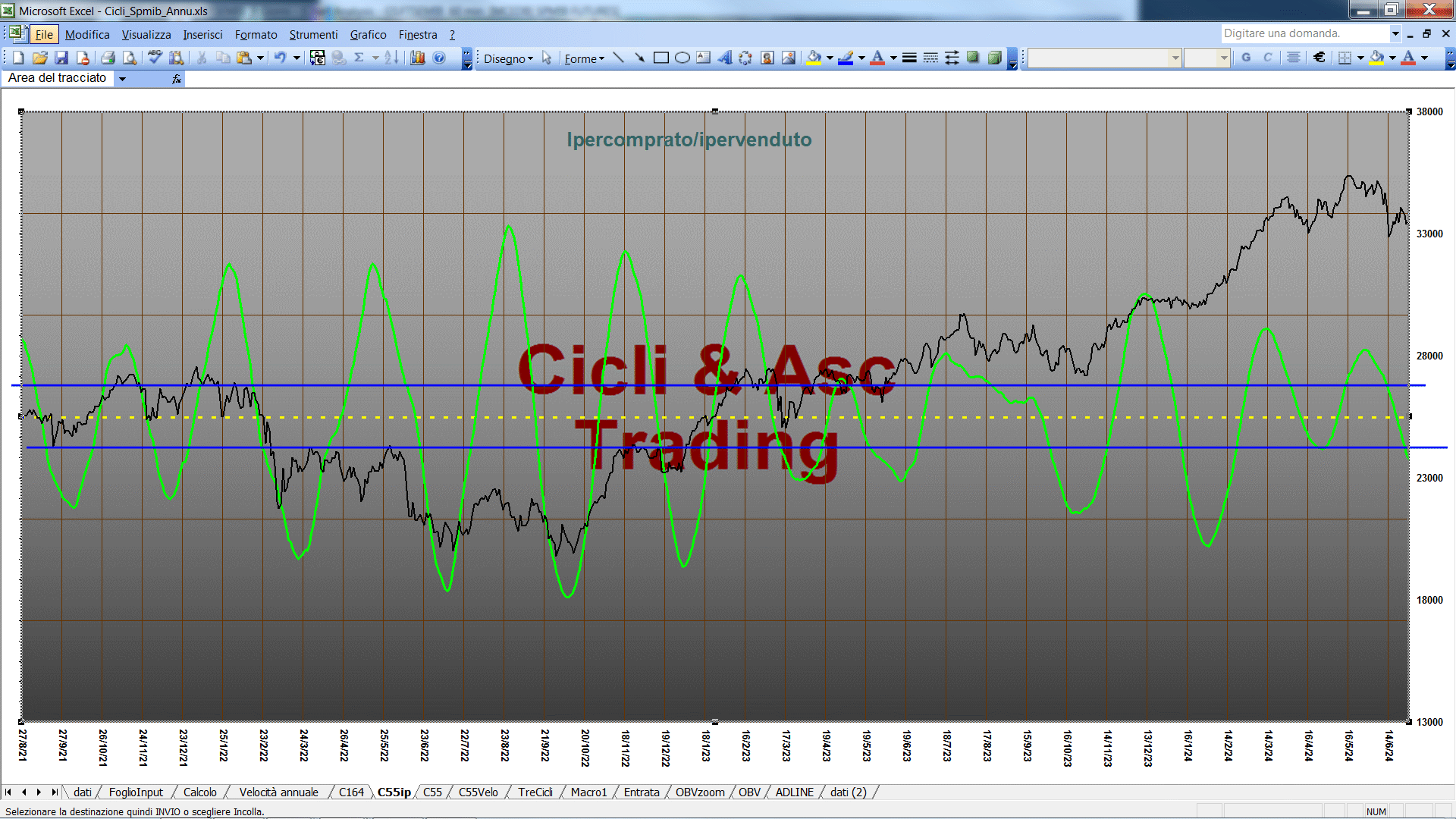Run the ABC spelling check
The image size is (1456, 819).
point(155,58)
